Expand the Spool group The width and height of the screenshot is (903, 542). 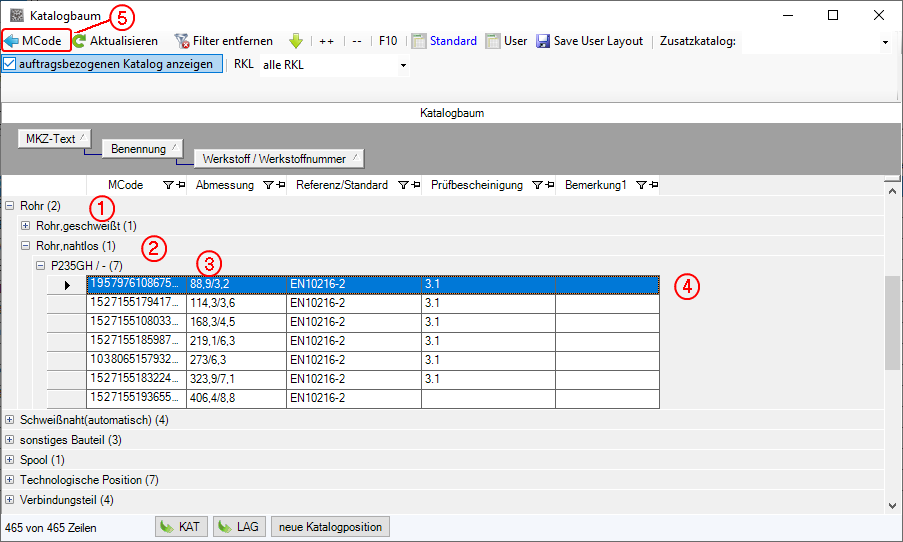point(10,460)
